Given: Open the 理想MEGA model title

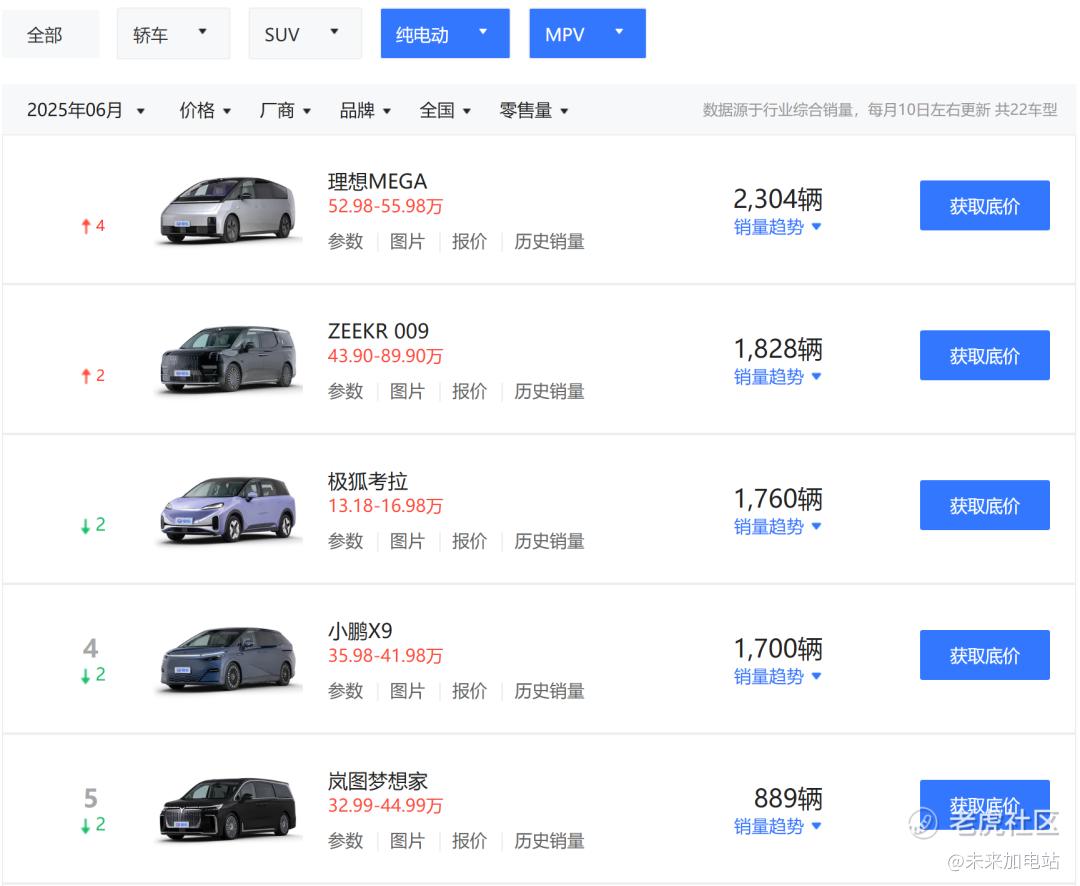Looking at the screenshot, I should 377,181.
